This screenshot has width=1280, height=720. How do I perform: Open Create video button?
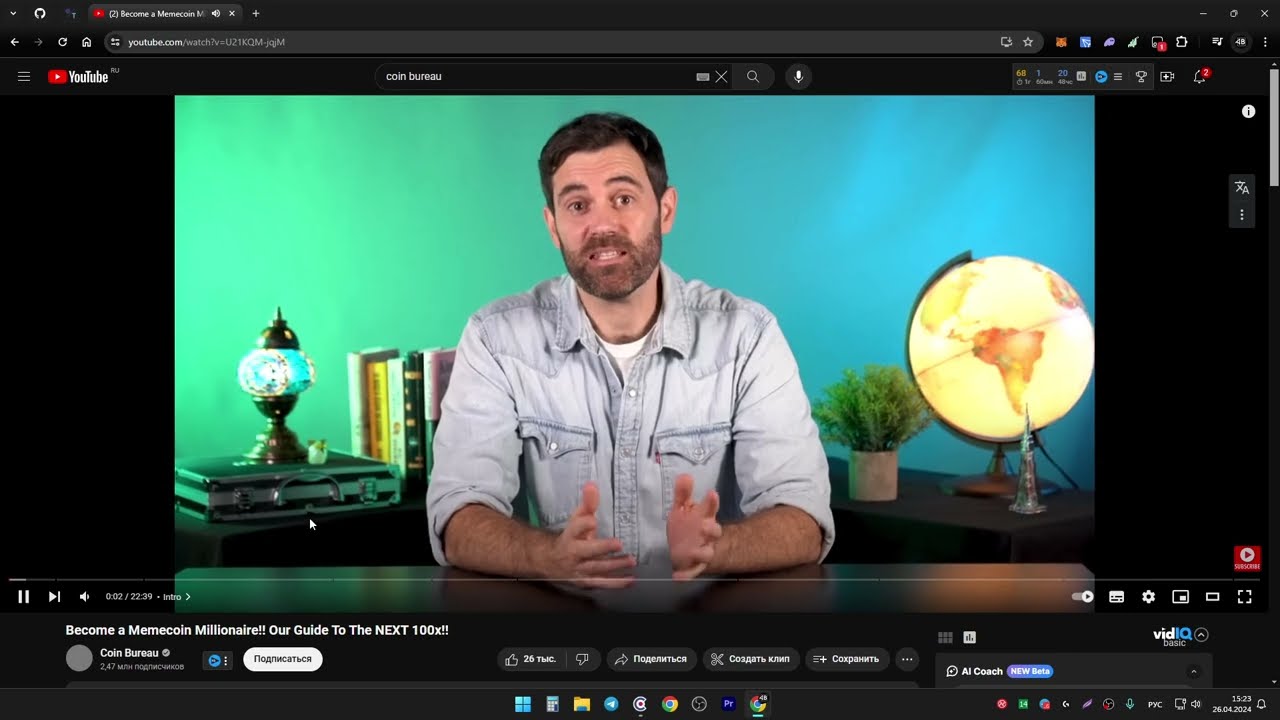tap(1167, 76)
